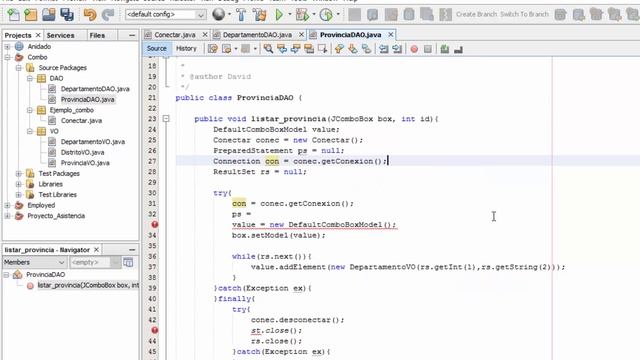Click the browser globe icon

click(218, 15)
